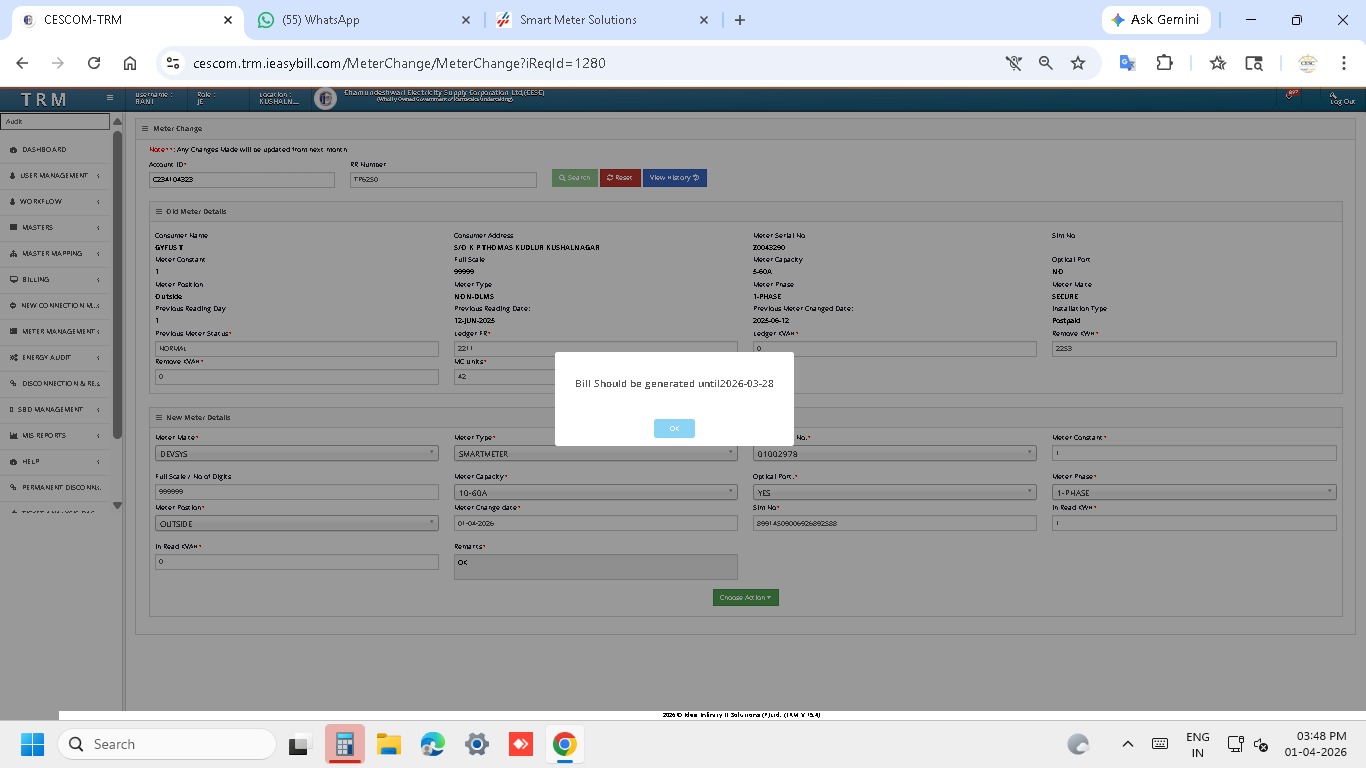
Task: Click the green Search button
Action: click(x=574, y=178)
